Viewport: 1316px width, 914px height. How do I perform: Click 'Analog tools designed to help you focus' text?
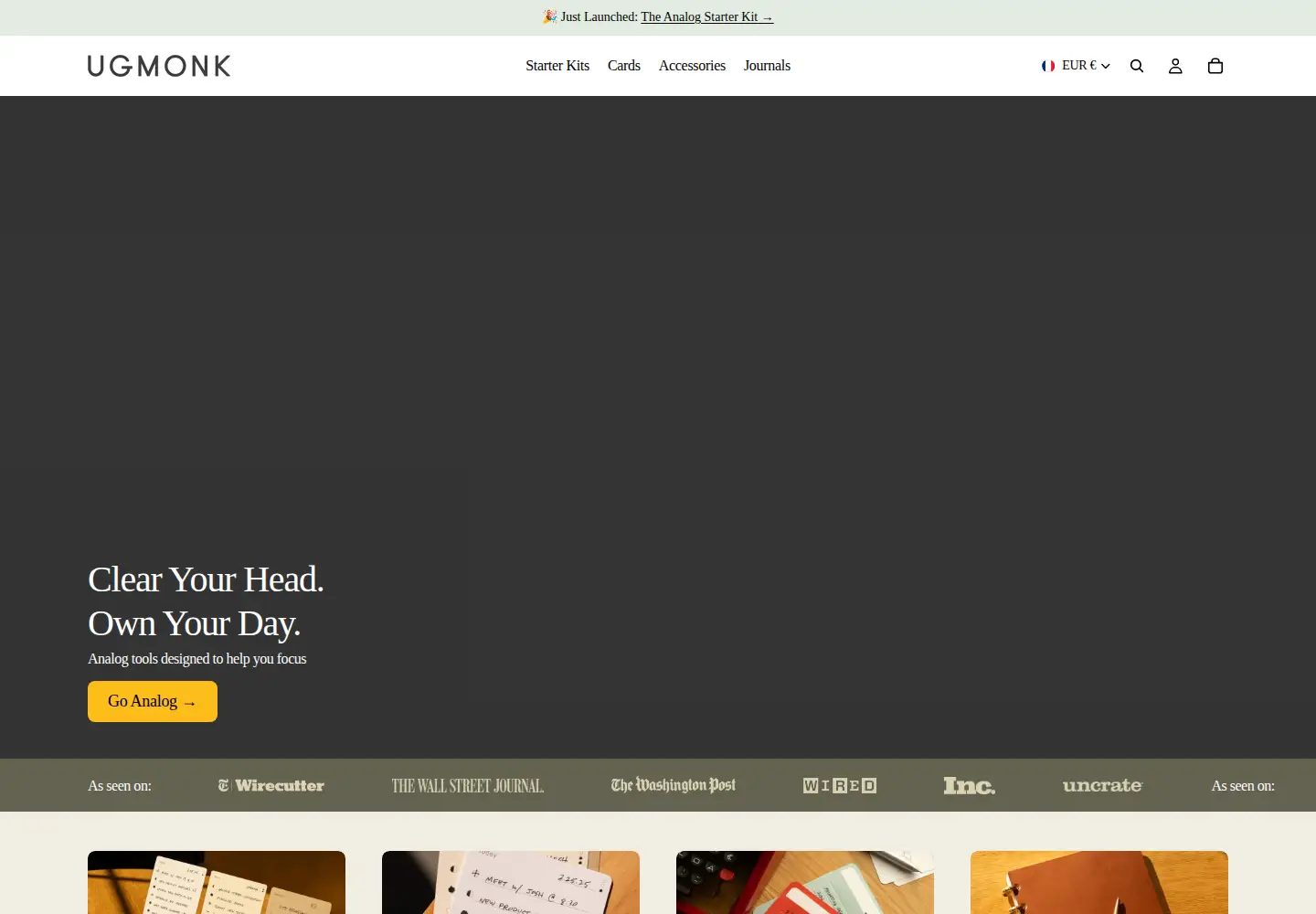(197, 659)
